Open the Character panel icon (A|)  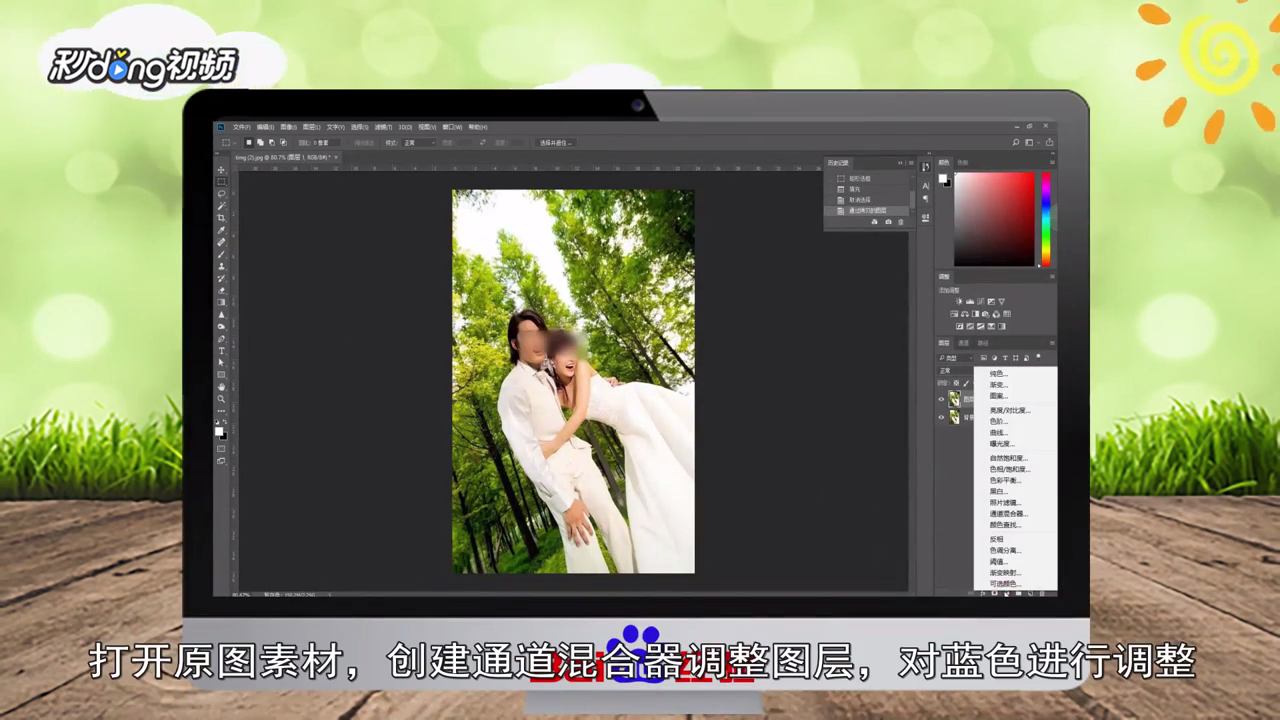click(925, 186)
